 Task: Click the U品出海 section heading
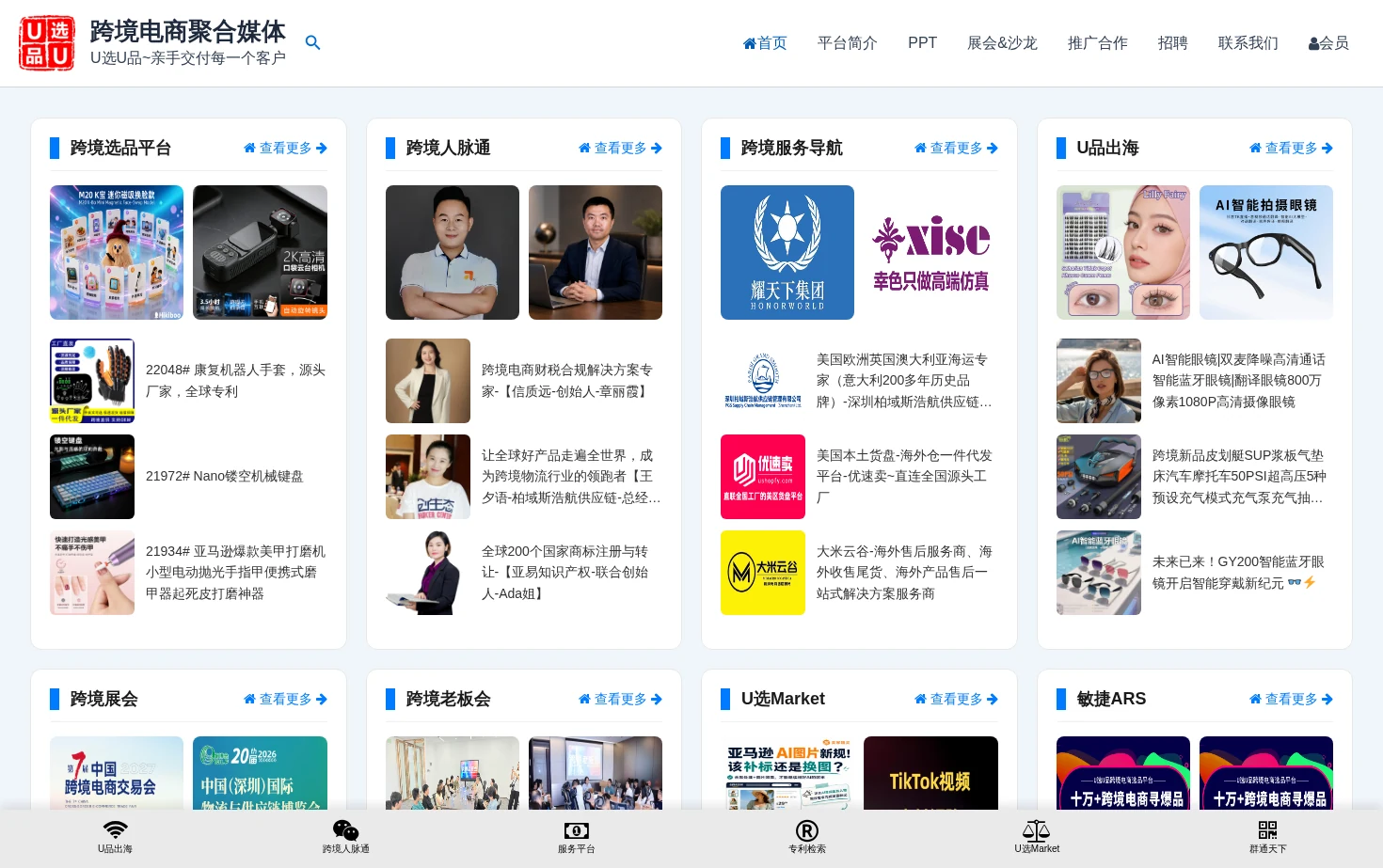pyautogui.click(x=1108, y=148)
